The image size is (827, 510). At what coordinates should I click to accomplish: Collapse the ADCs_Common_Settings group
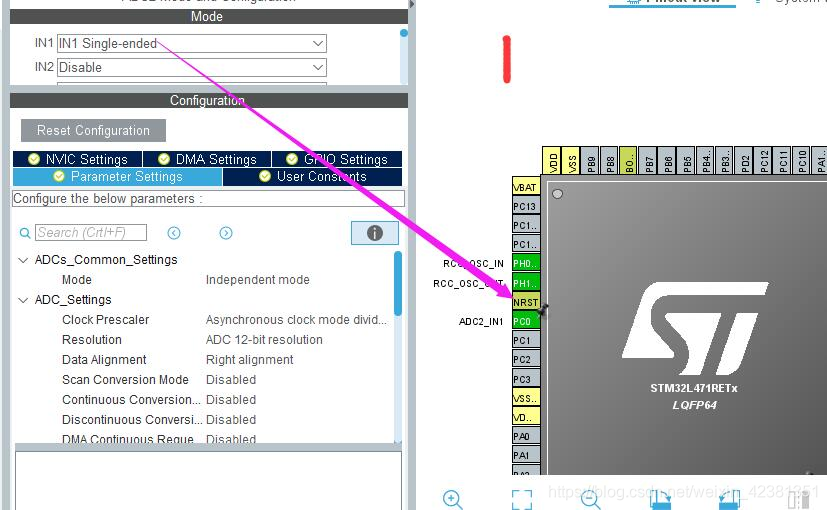23,260
